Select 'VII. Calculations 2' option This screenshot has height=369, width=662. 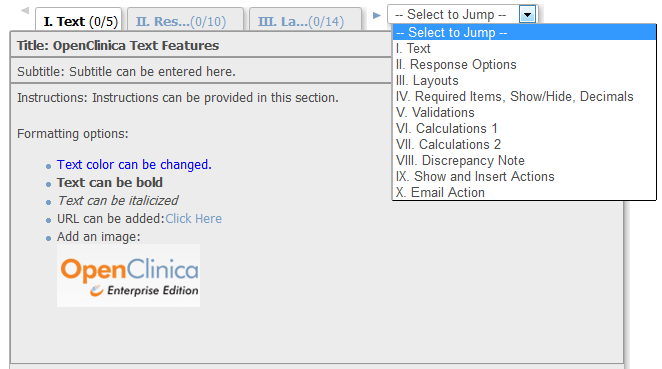tap(524, 144)
